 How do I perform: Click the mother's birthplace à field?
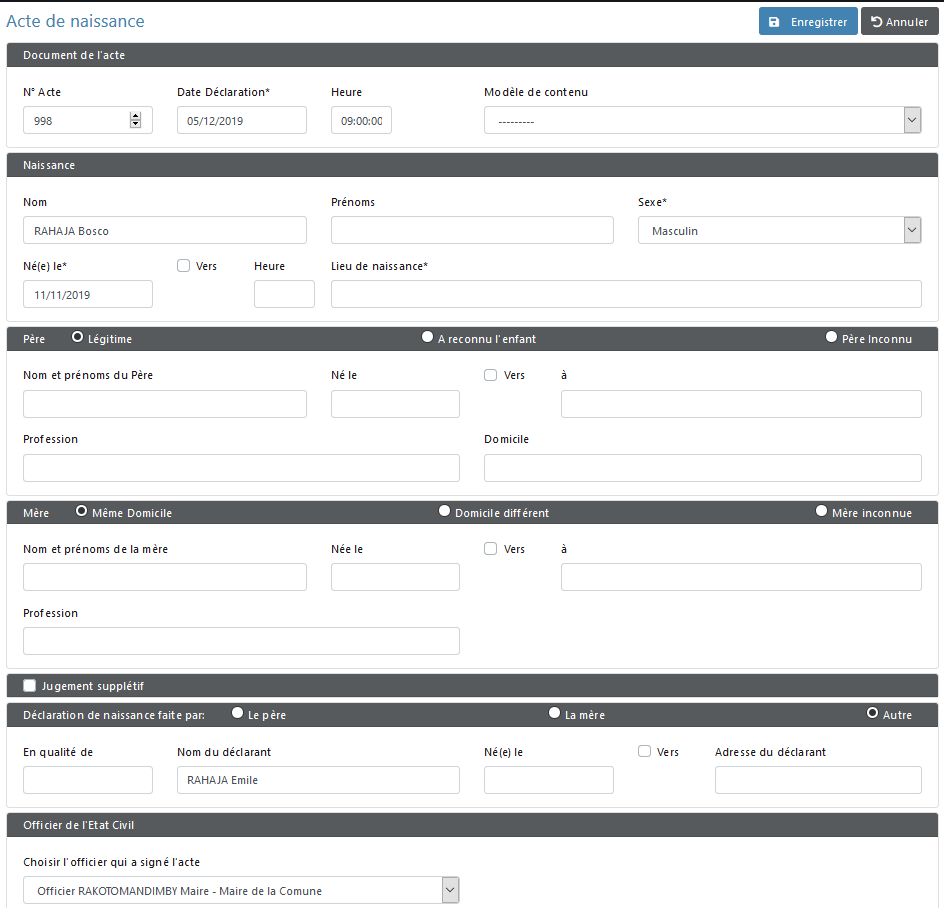tap(741, 577)
